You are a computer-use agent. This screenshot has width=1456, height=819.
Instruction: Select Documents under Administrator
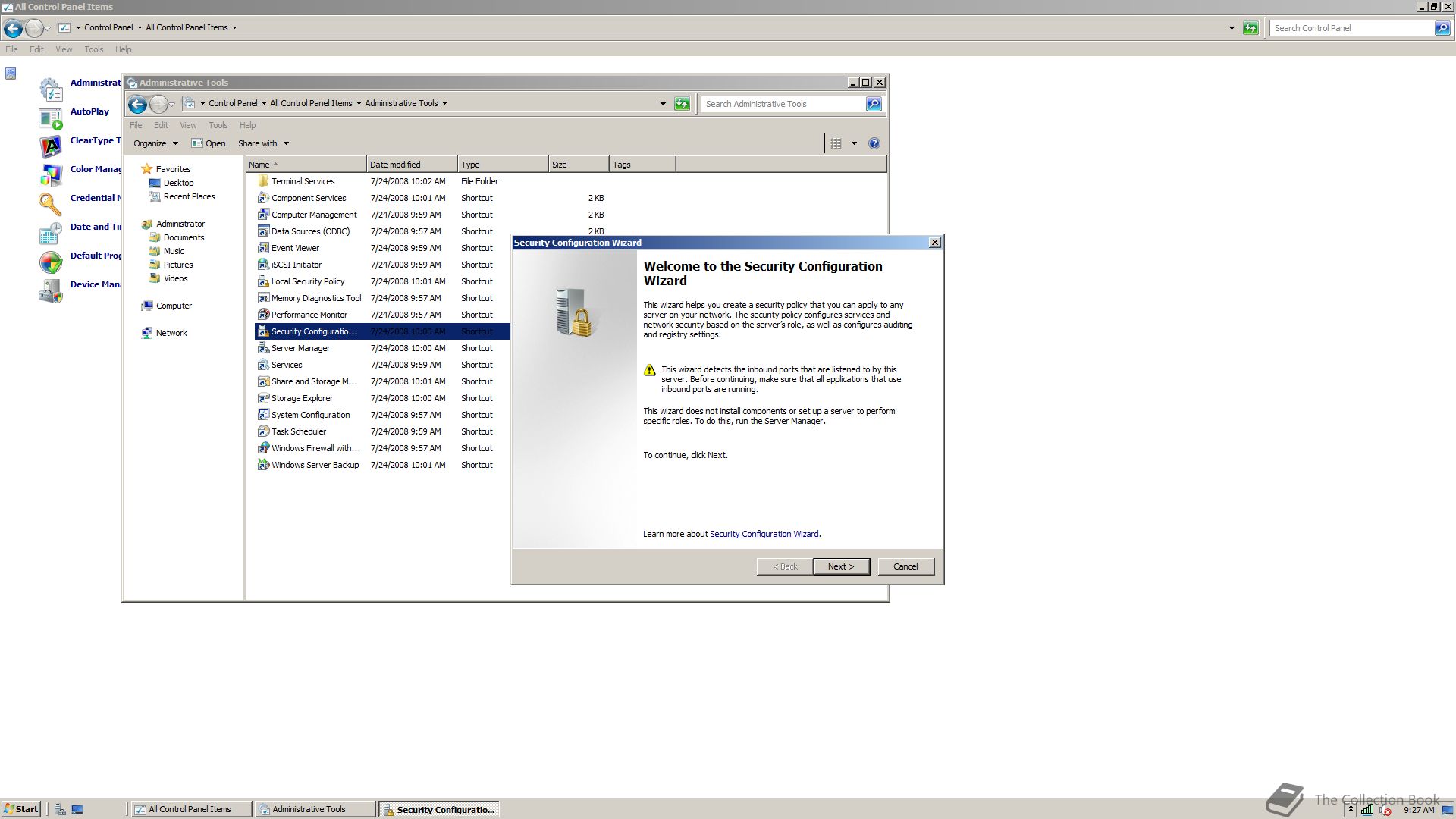(x=184, y=237)
